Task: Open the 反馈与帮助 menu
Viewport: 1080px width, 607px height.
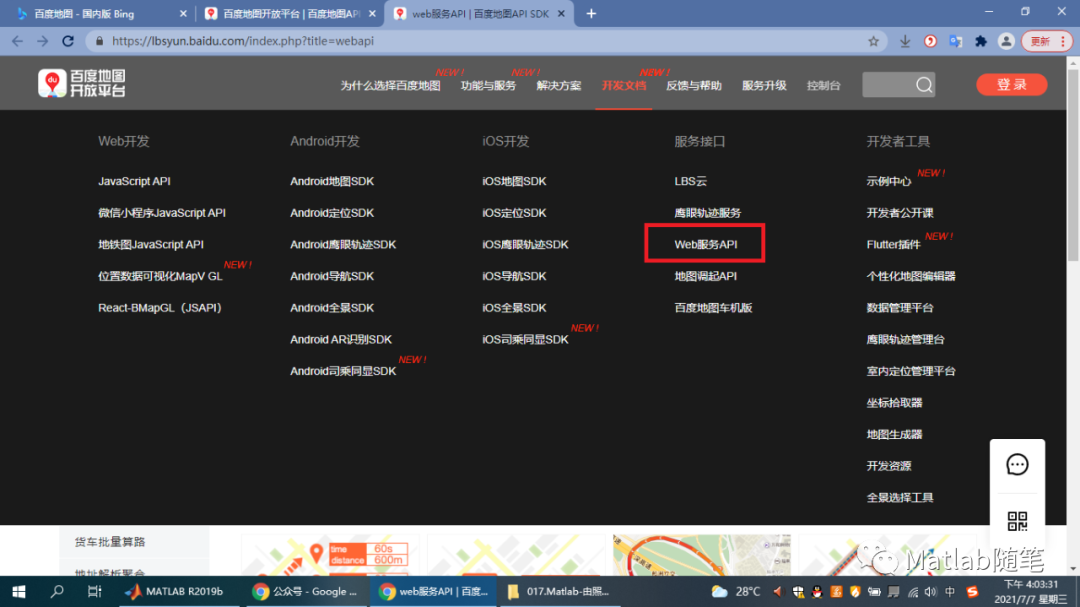Action: pos(694,85)
